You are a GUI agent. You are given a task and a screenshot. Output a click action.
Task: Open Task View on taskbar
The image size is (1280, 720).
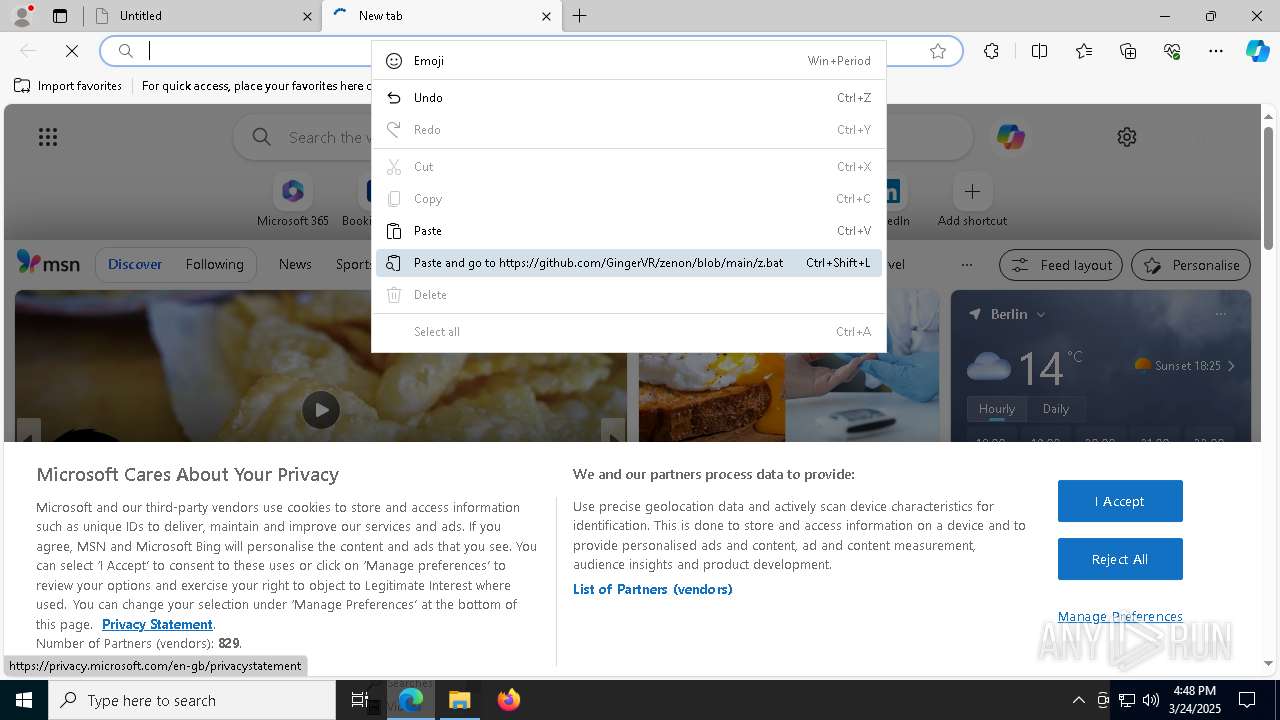click(360, 700)
